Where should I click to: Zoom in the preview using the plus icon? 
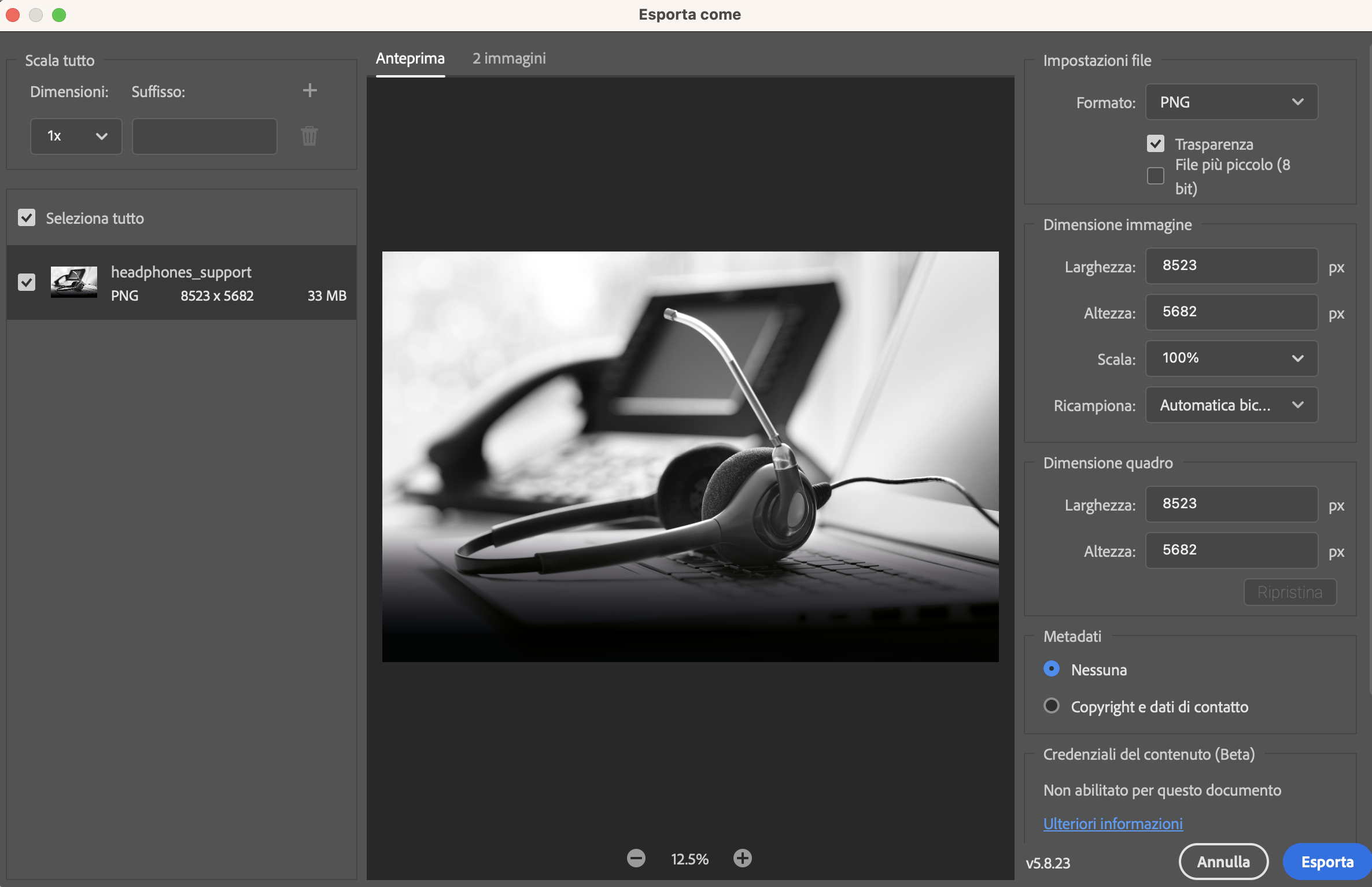tap(743, 859)
